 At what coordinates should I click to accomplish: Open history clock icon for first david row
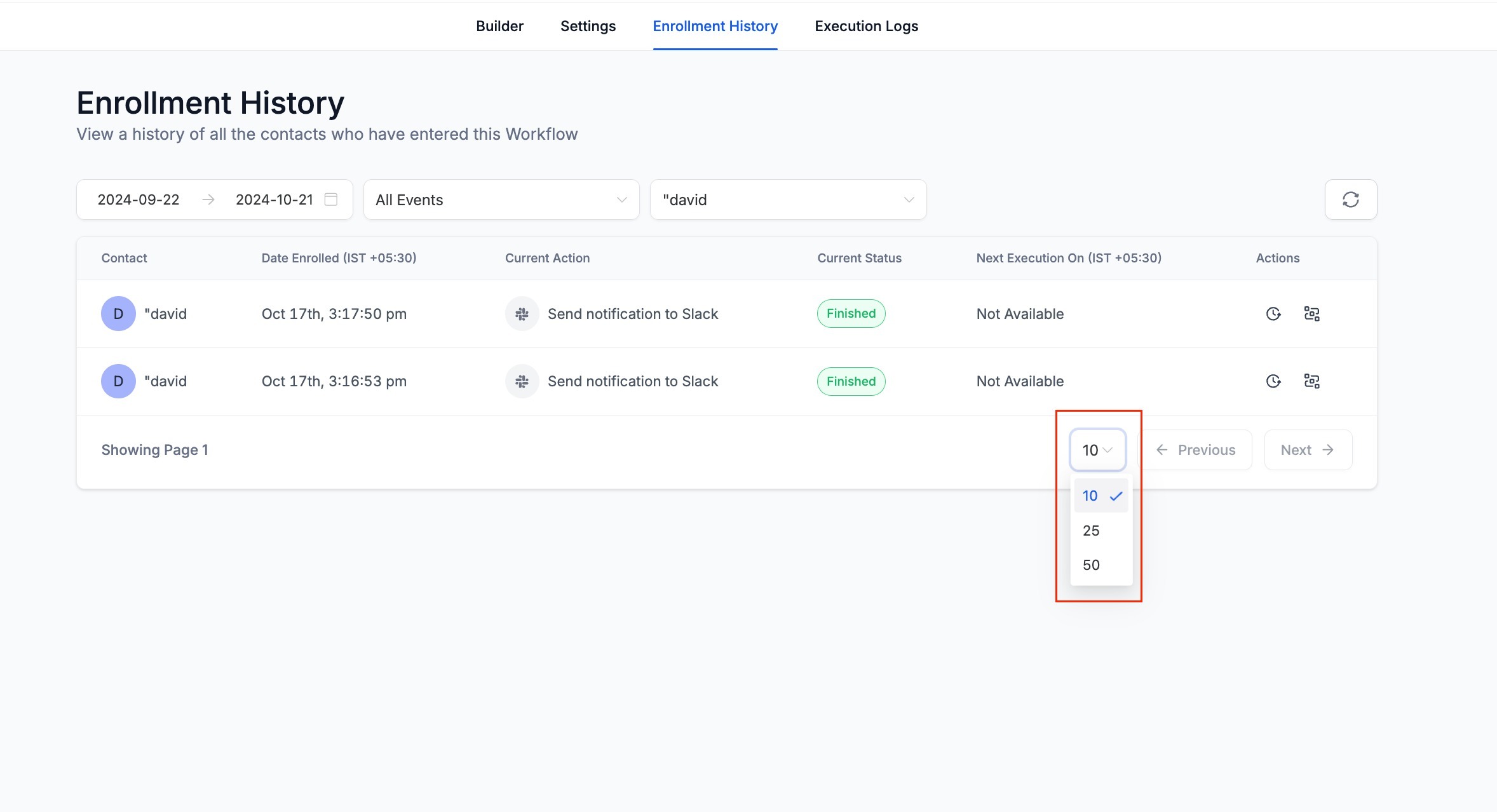point(1273,314)
